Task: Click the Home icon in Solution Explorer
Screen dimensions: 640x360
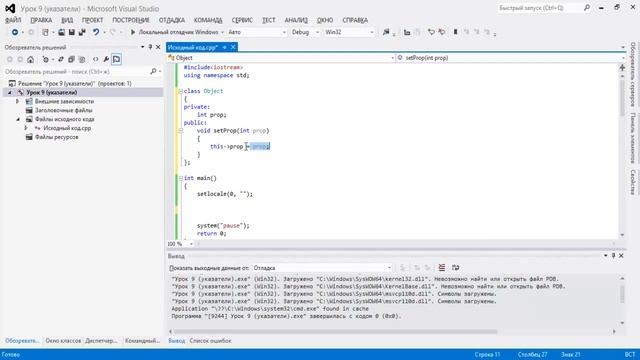Action: tap(31, 60)
